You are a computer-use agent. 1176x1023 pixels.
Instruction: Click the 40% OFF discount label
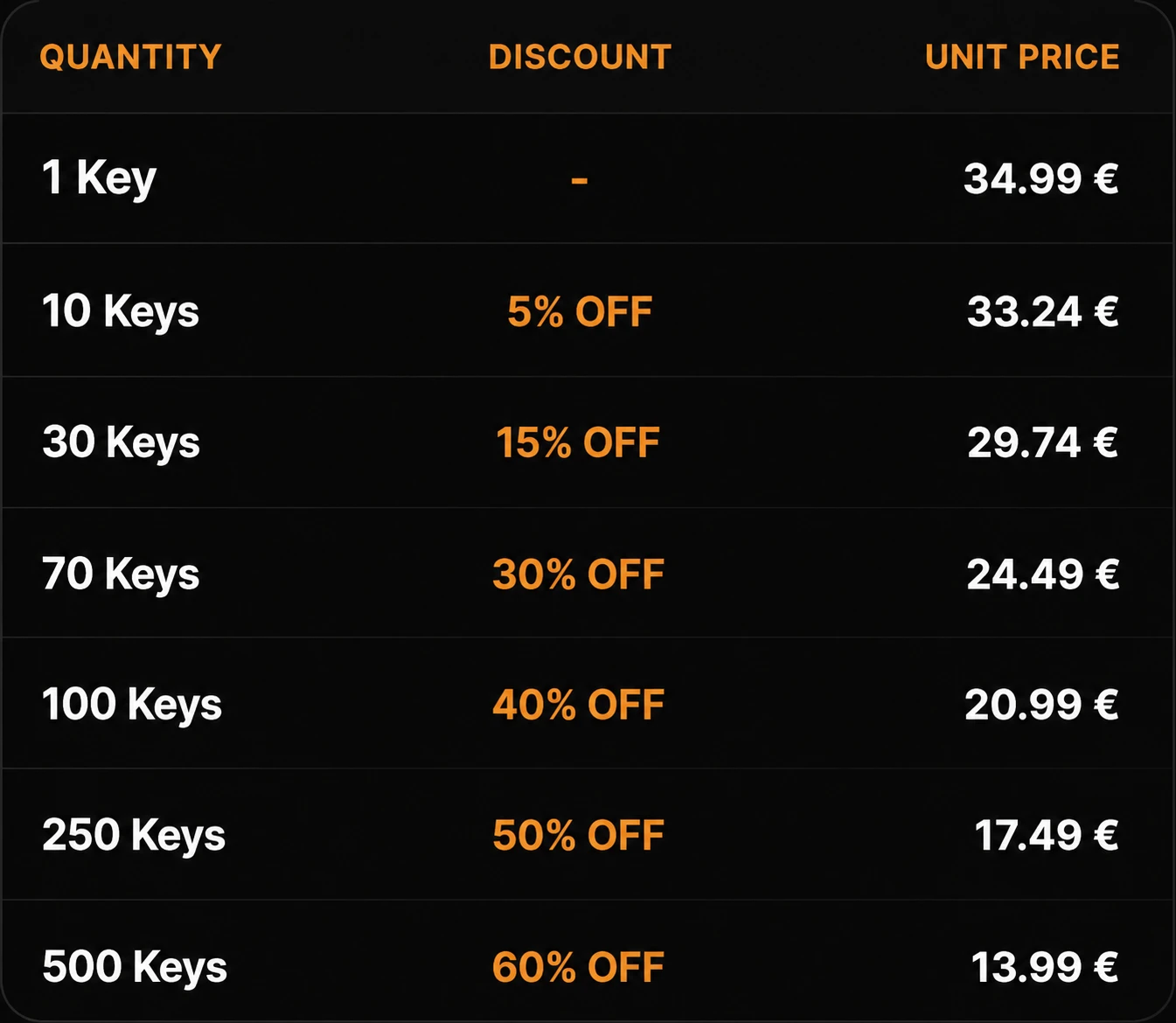coord(578,705)
